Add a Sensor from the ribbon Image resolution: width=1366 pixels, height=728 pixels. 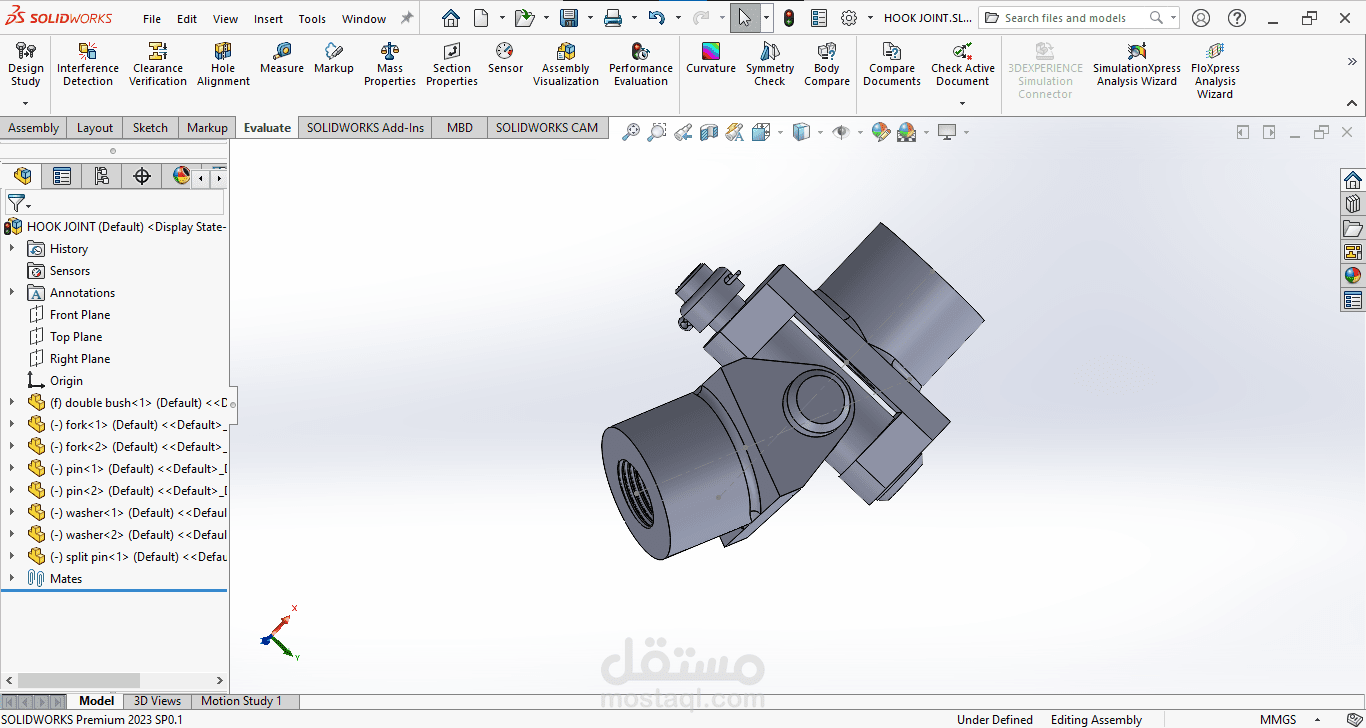[505, 58]
